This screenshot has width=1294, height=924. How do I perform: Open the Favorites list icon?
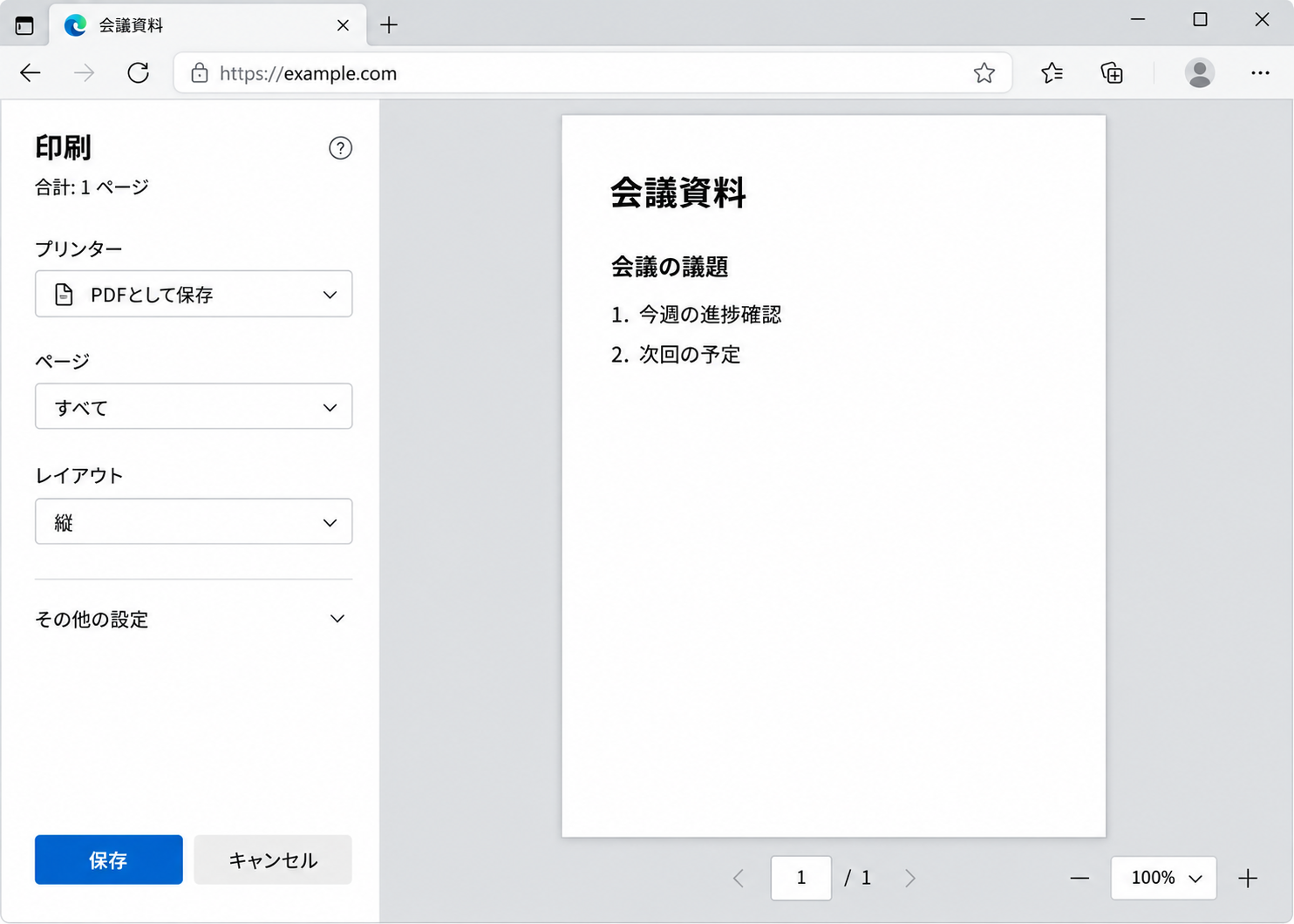pyautogui.click(x=1052, y=73)
